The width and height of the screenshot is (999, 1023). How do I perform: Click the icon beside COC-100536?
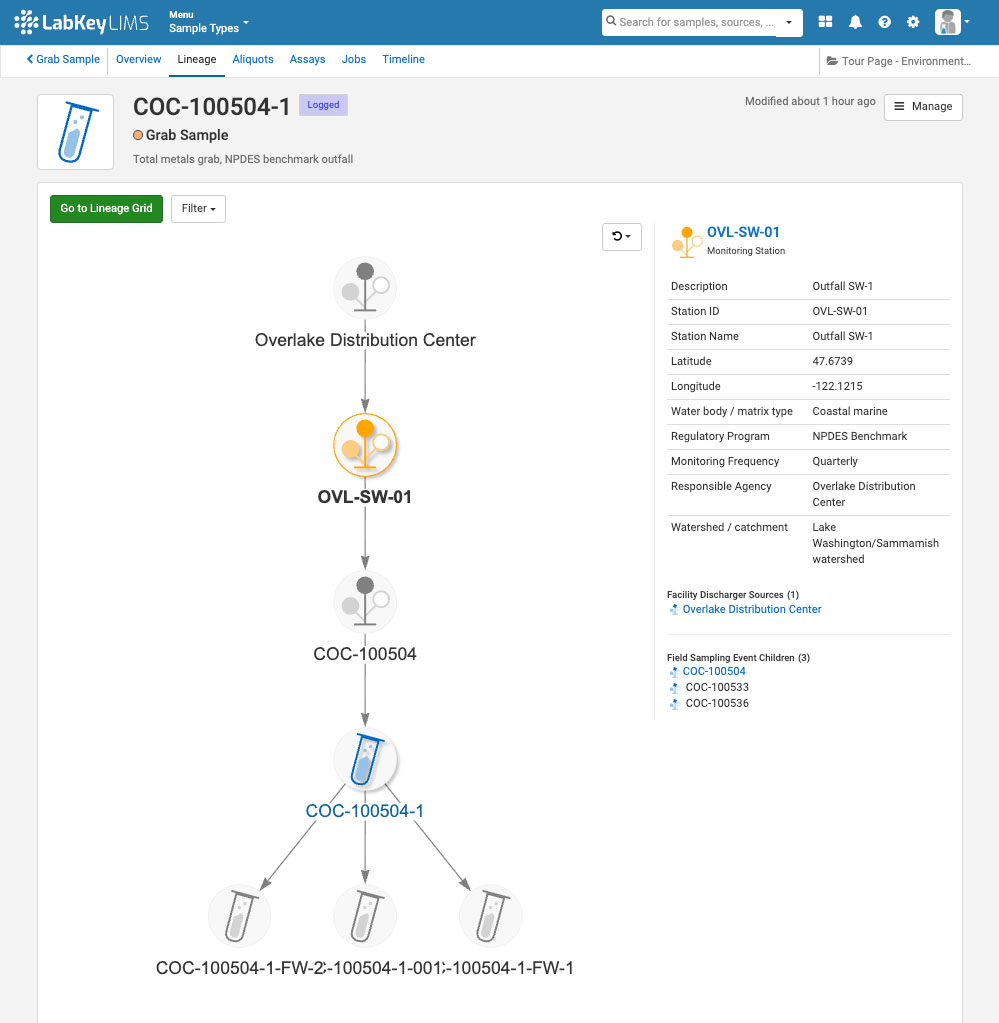click(x=675, y=704)
